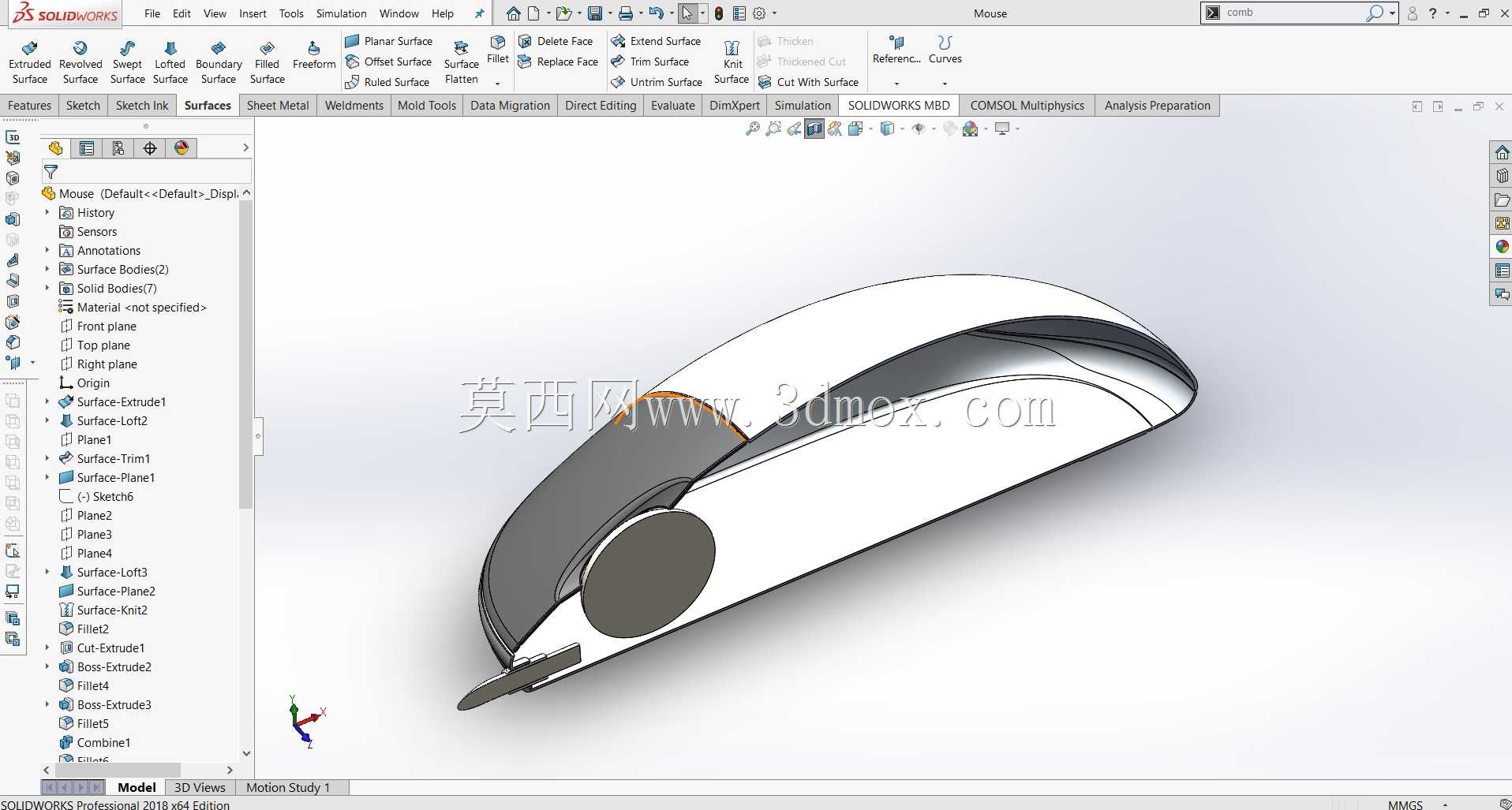
Task: Click the Save icon
Action: click(x=595, y=13)
